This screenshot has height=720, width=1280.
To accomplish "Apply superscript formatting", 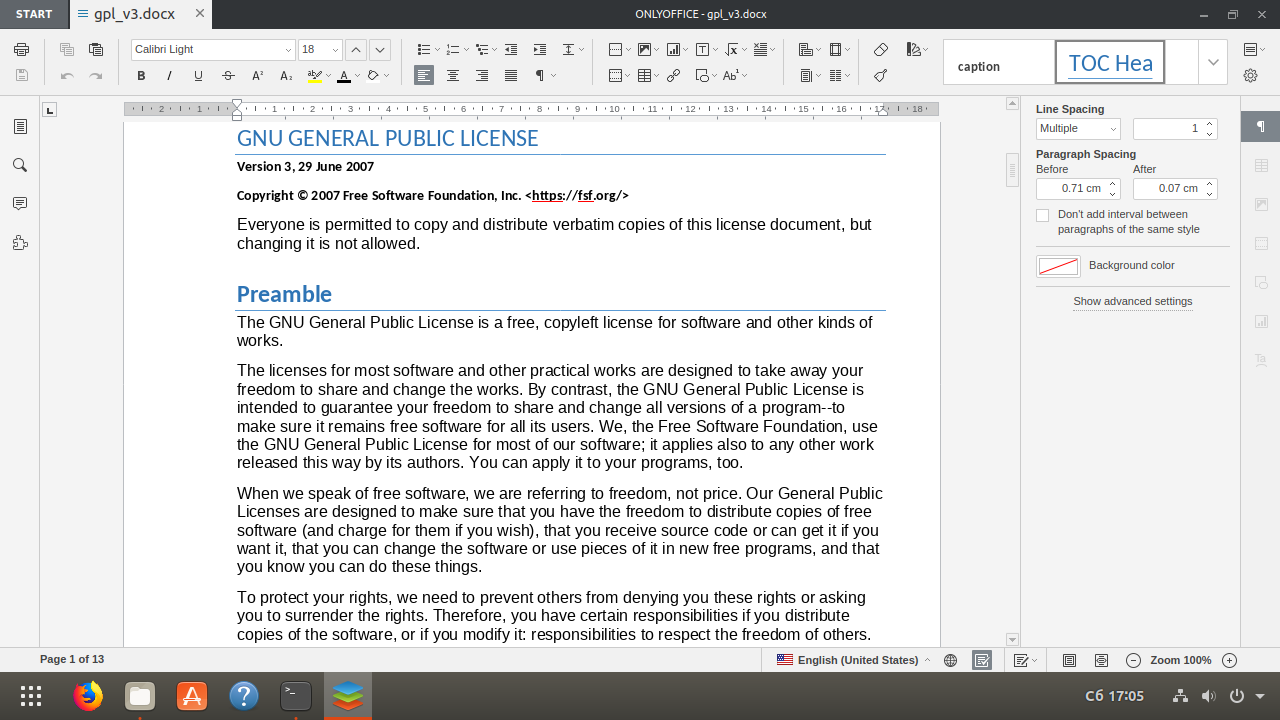I will (257, 76).
